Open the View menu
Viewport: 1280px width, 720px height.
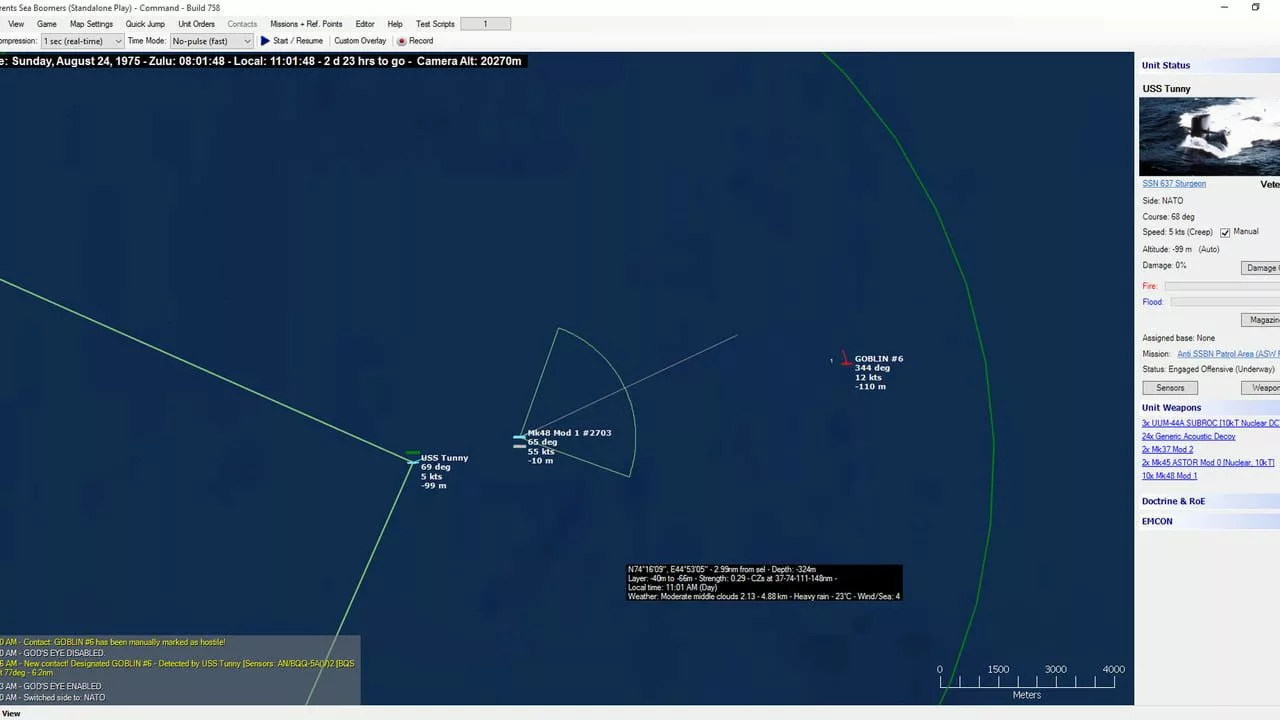16,24
